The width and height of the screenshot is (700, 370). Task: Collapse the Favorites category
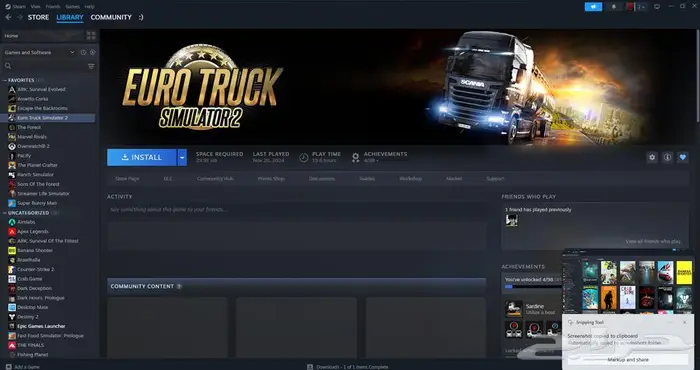(x=5, y=80)
